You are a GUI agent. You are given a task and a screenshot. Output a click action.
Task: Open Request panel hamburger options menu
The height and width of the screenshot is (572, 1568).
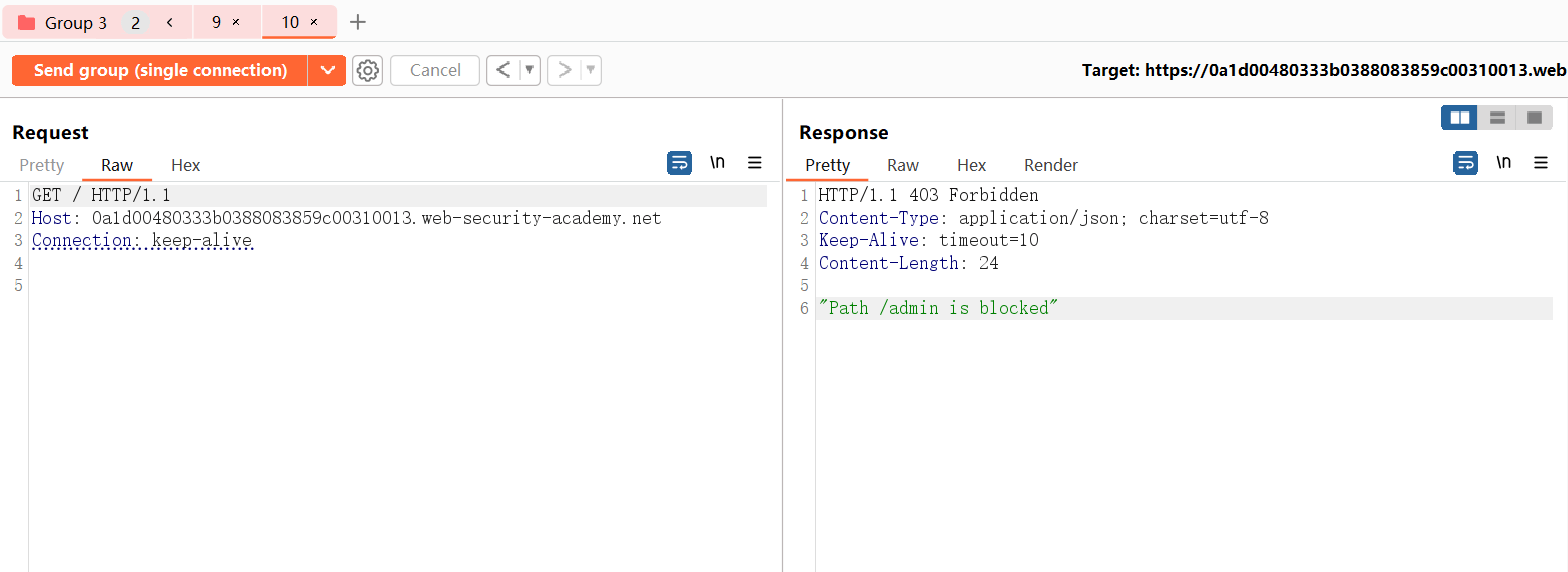(x=755, y=163)
